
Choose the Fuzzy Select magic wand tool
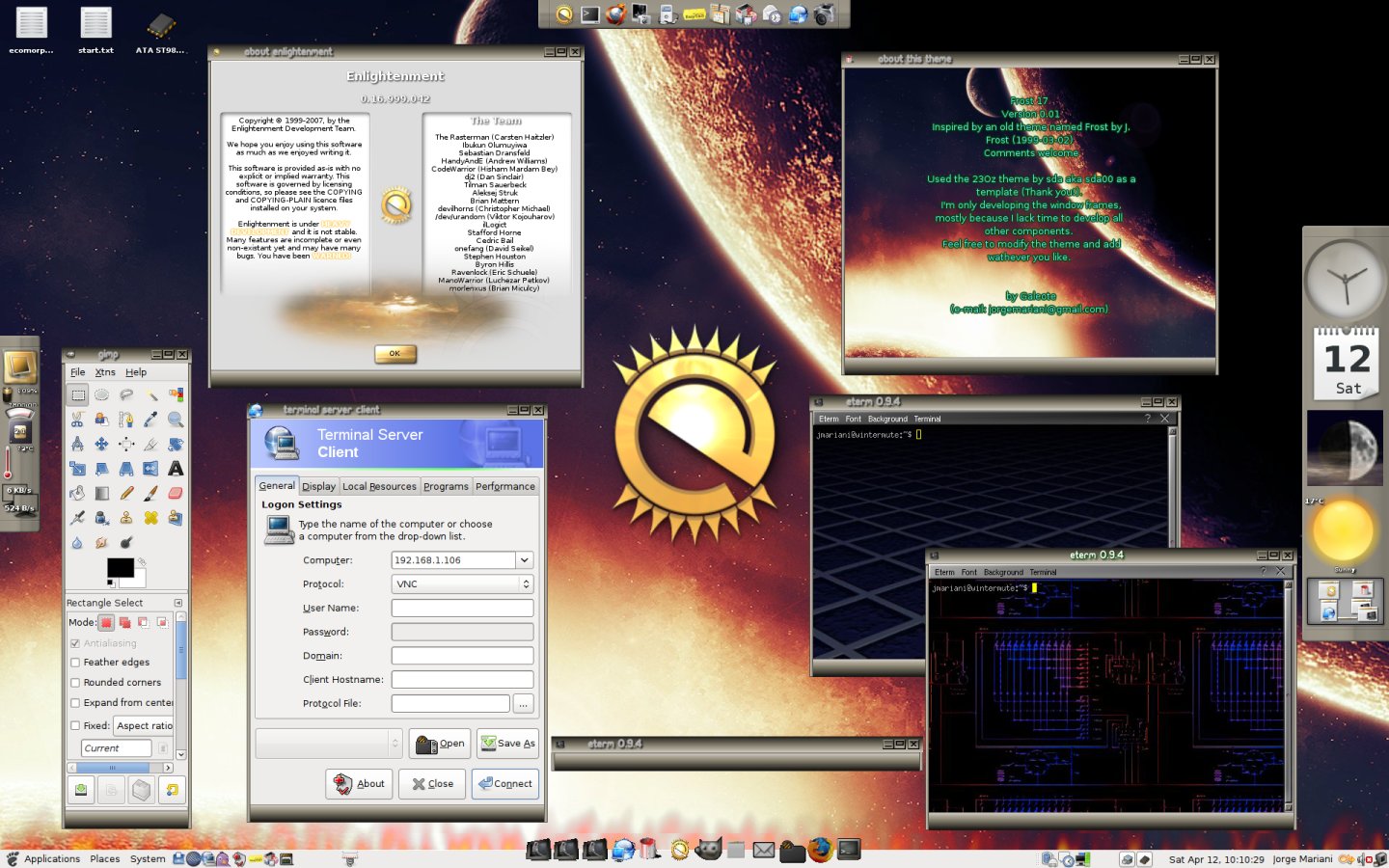[151, 394]
